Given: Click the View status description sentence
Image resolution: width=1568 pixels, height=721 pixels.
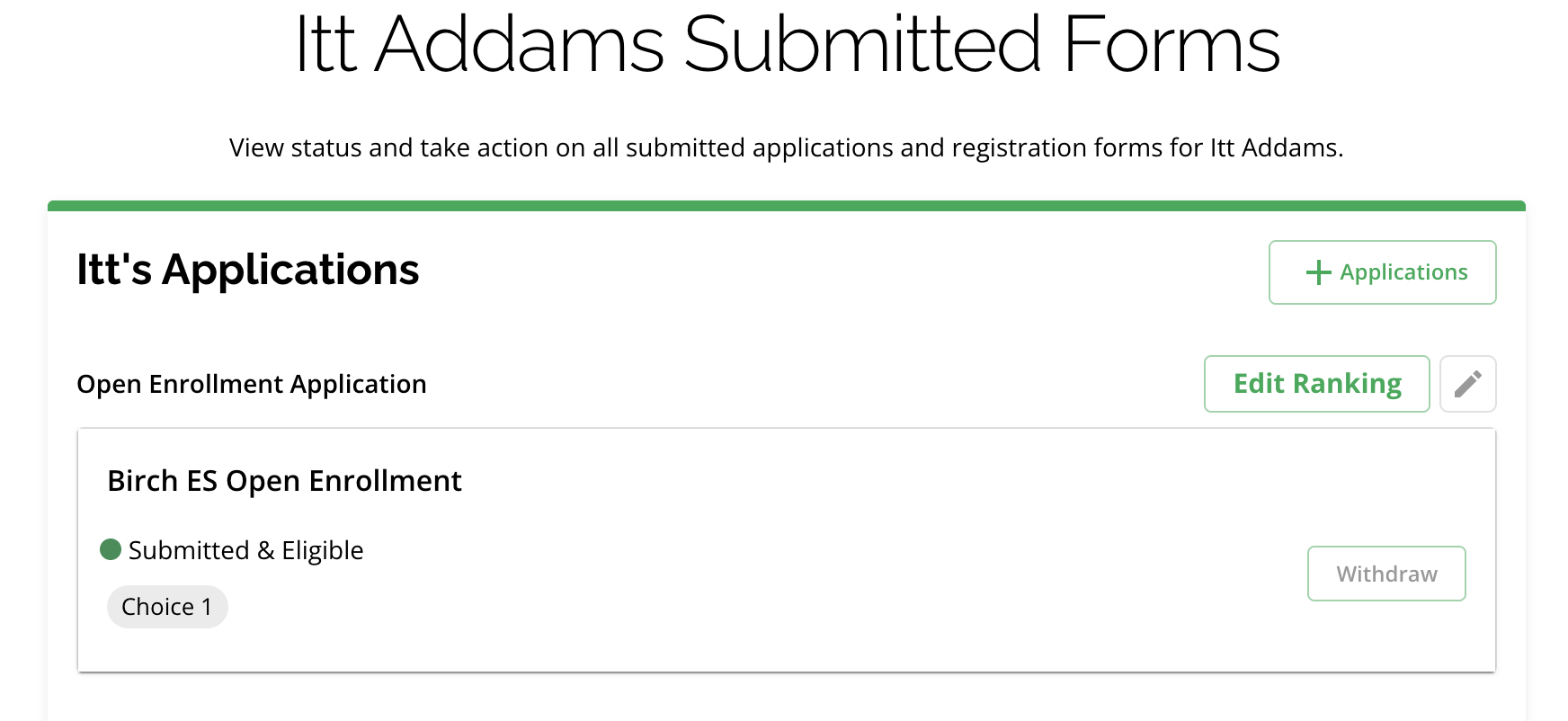Looking at the screenshot, I should [x=786, y=147].
